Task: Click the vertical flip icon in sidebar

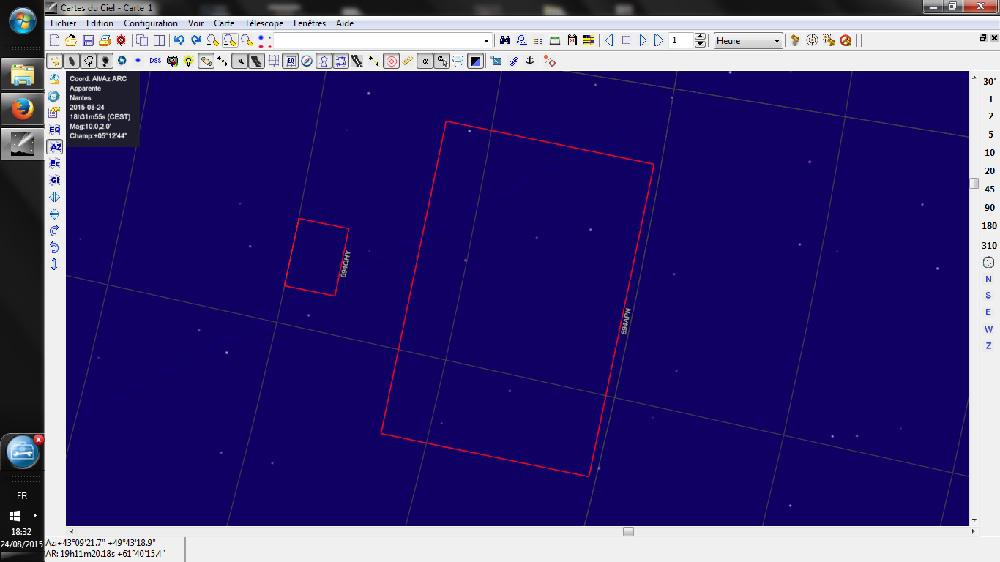Action: tap(55, 214)
